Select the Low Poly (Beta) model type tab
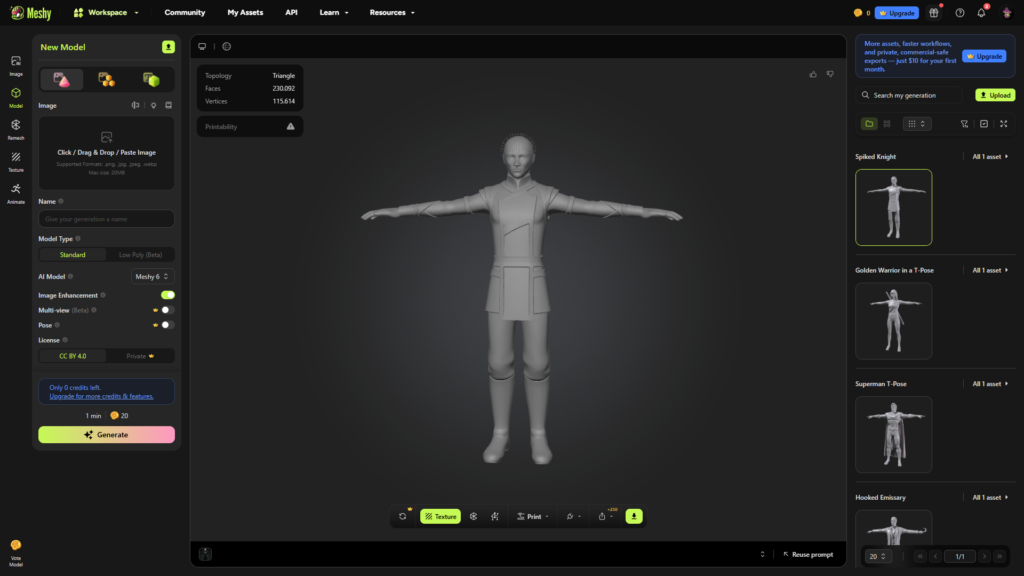The image size is (1024, 576). click(x=140, y=255)
